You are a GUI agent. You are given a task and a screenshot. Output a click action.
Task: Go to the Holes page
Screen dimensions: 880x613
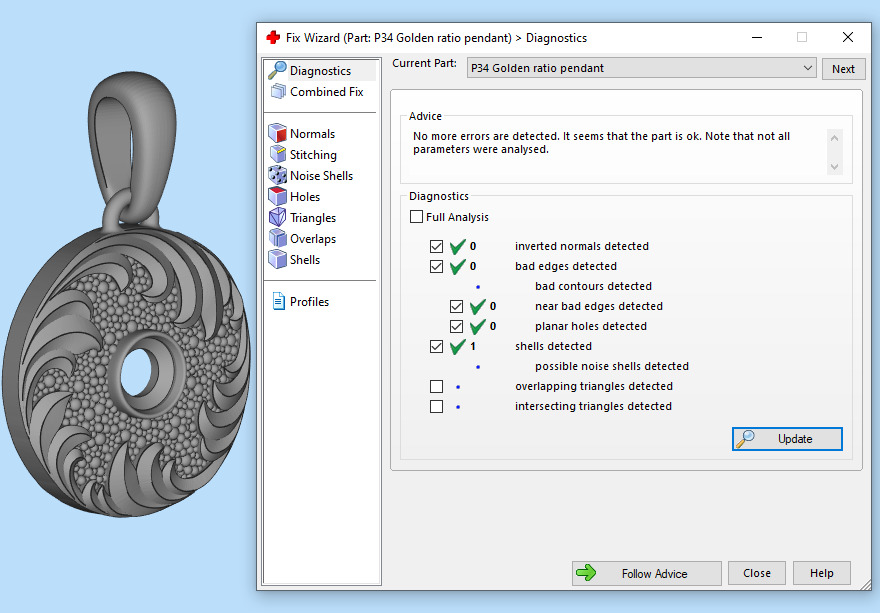coord(305,196)
